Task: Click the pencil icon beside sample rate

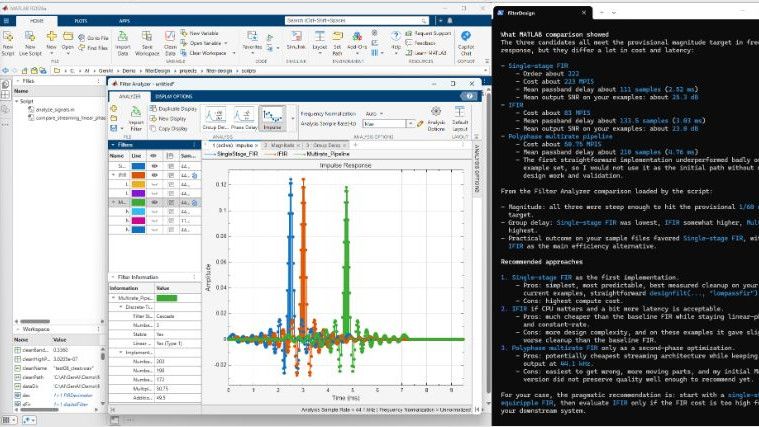Action: (x=420, y=124)
